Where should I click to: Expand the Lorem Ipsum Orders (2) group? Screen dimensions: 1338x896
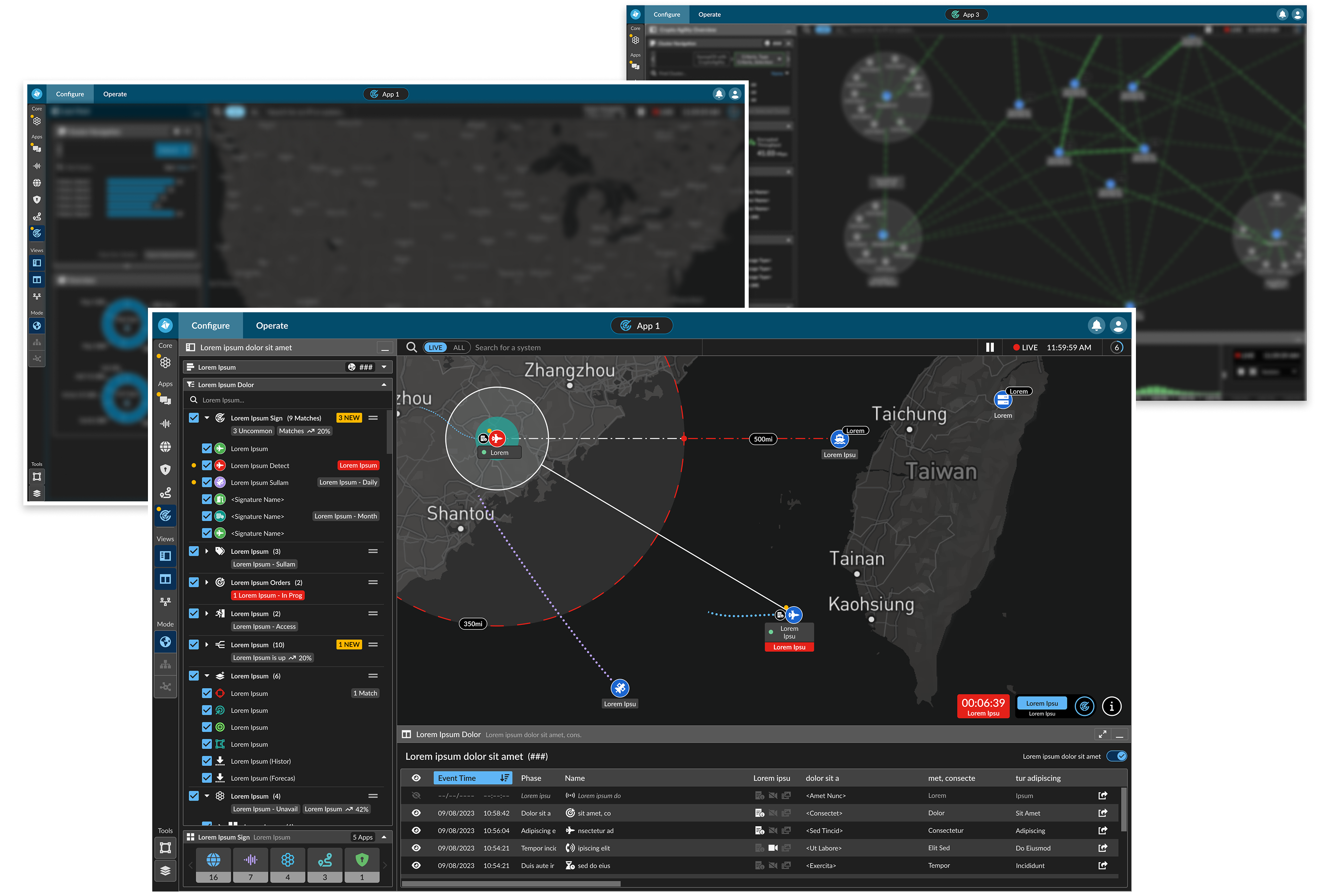pyautogui.click(x=207, y=582)
